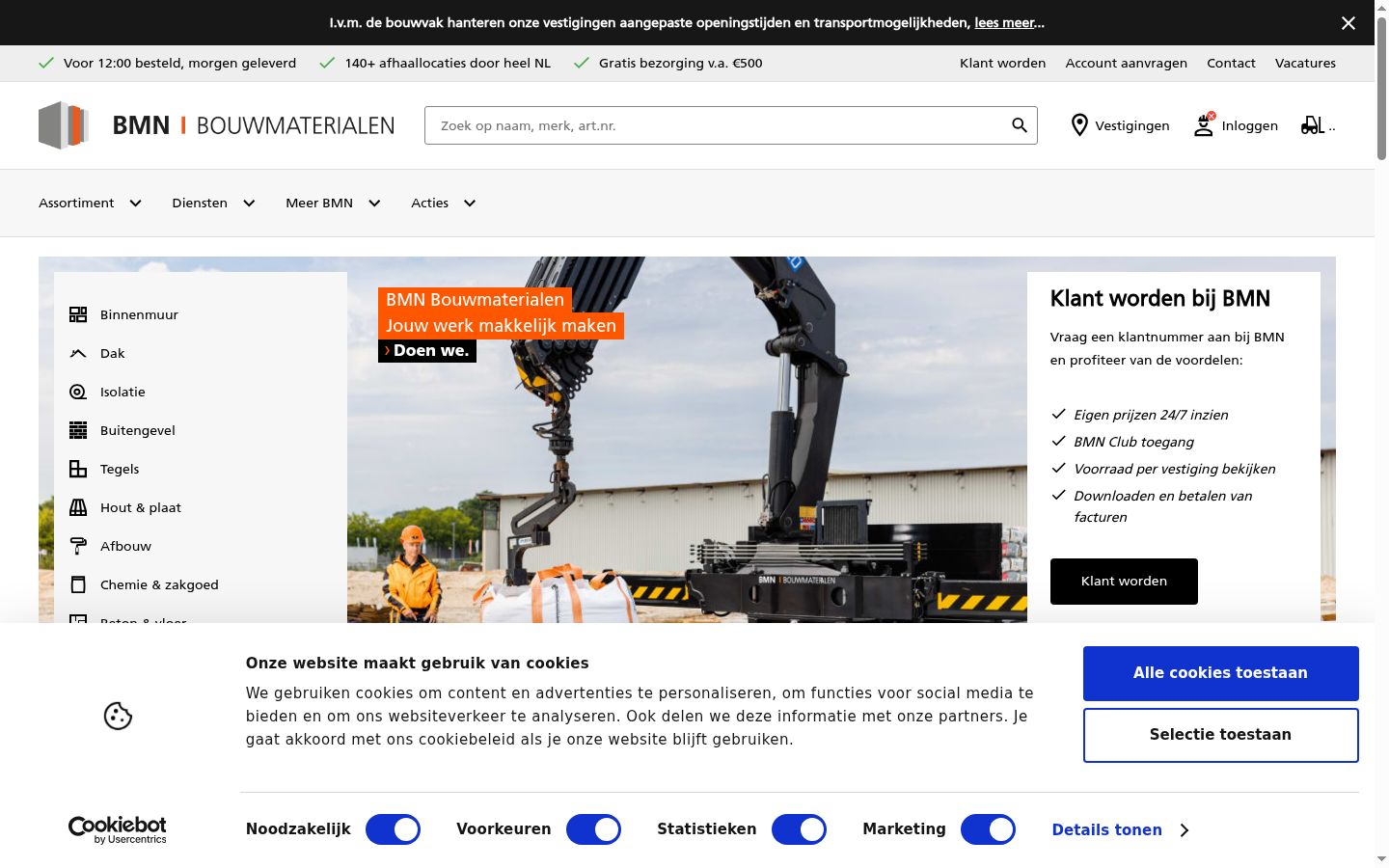The height and width of the screenshot is (868, 1389).
Task: Open the Vacatures link
Action: (1305, 63)
